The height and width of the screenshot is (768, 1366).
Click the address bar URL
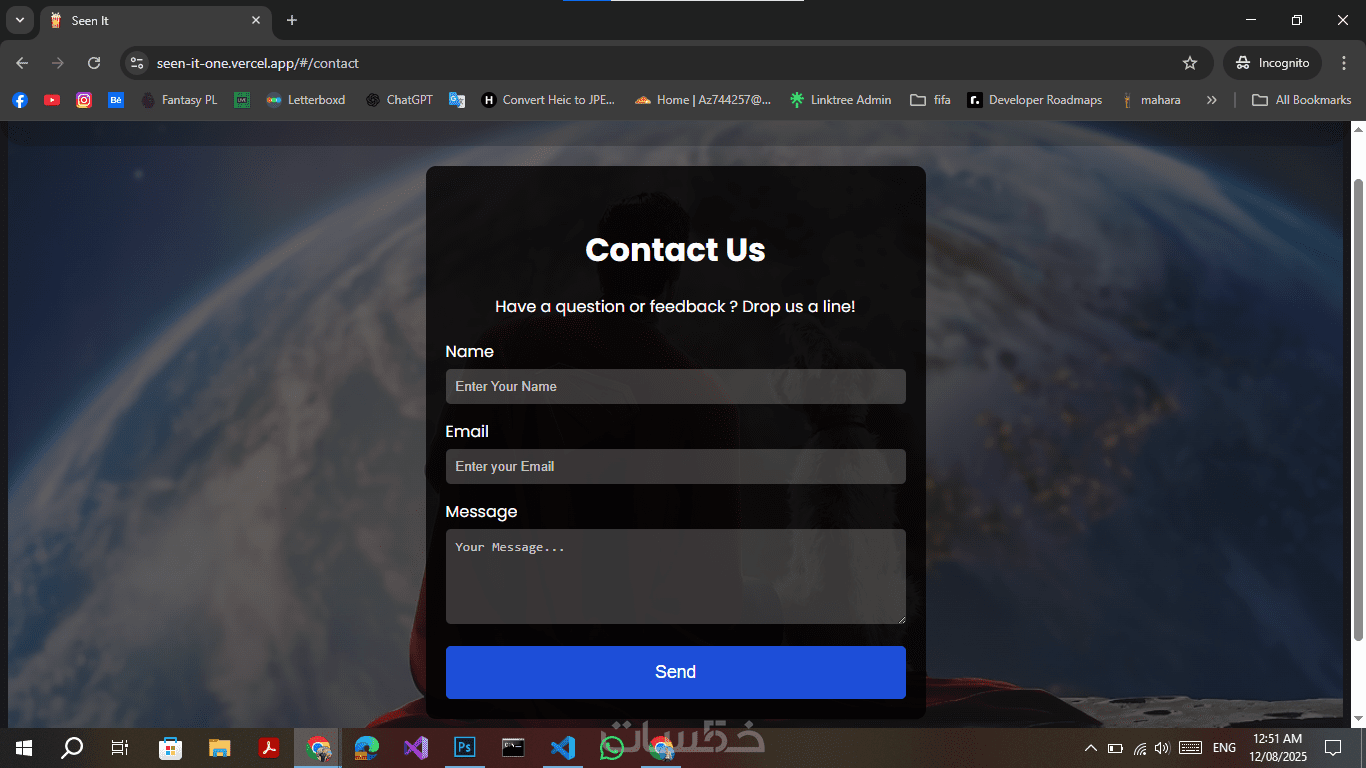point(258,63)
